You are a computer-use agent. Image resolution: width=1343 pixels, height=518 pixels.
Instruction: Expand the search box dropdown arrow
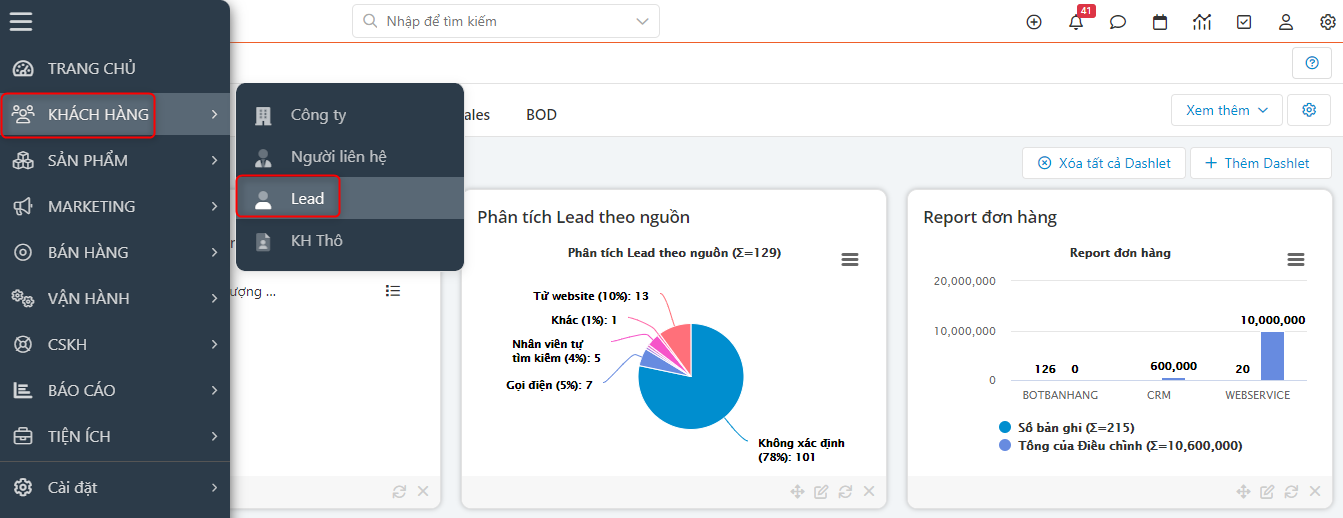(x=641, y=21)
